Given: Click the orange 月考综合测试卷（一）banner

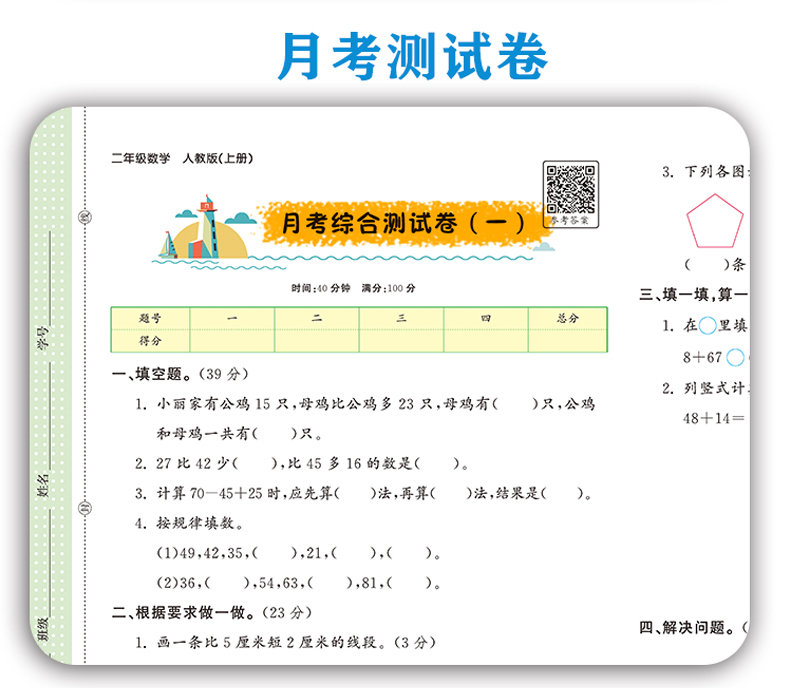Looking at the screenshot, I should coord(401,223).
